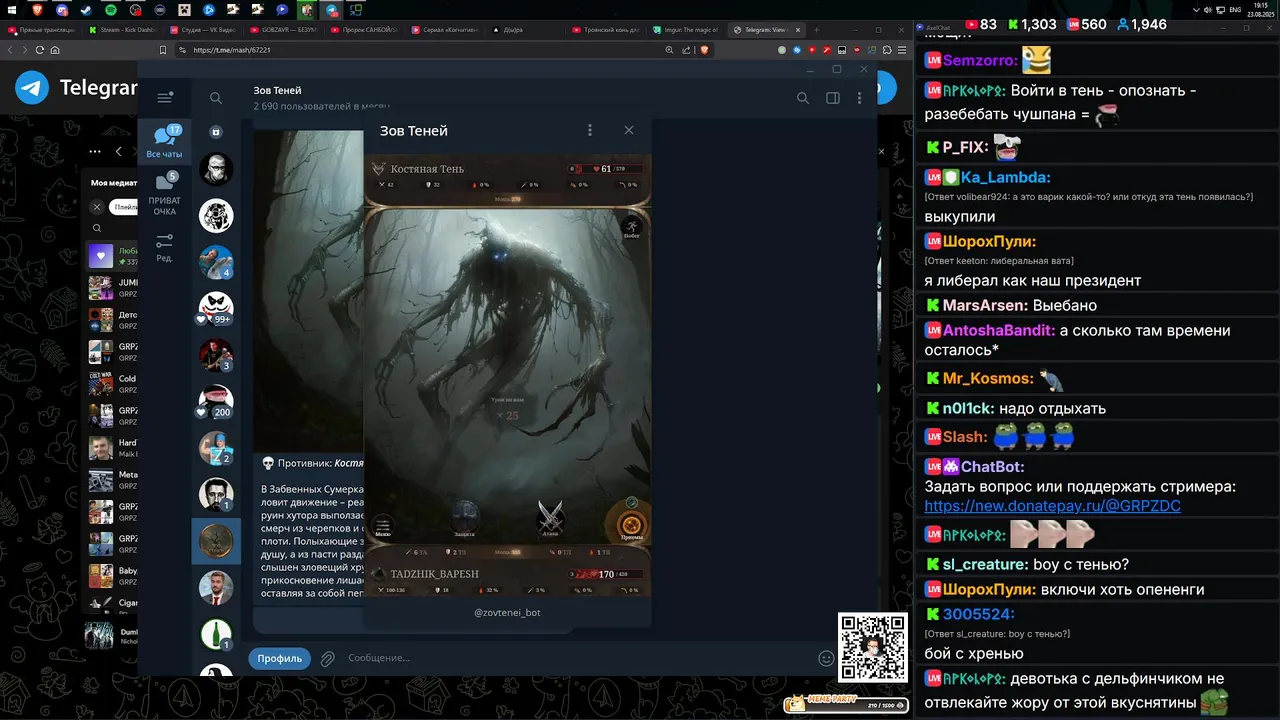Click the Противник message line
This screenshot has height=720, width=1280.
pos(312,463)
